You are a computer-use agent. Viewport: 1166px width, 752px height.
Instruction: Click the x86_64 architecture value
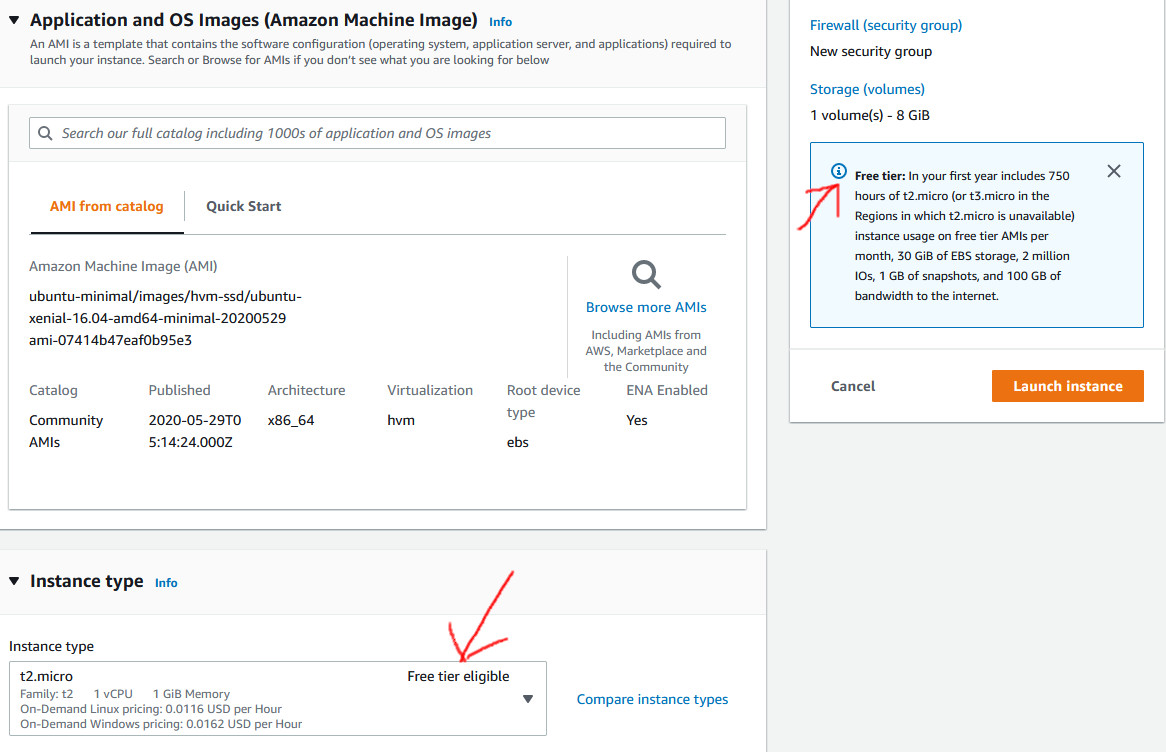[x=291, y=420]
